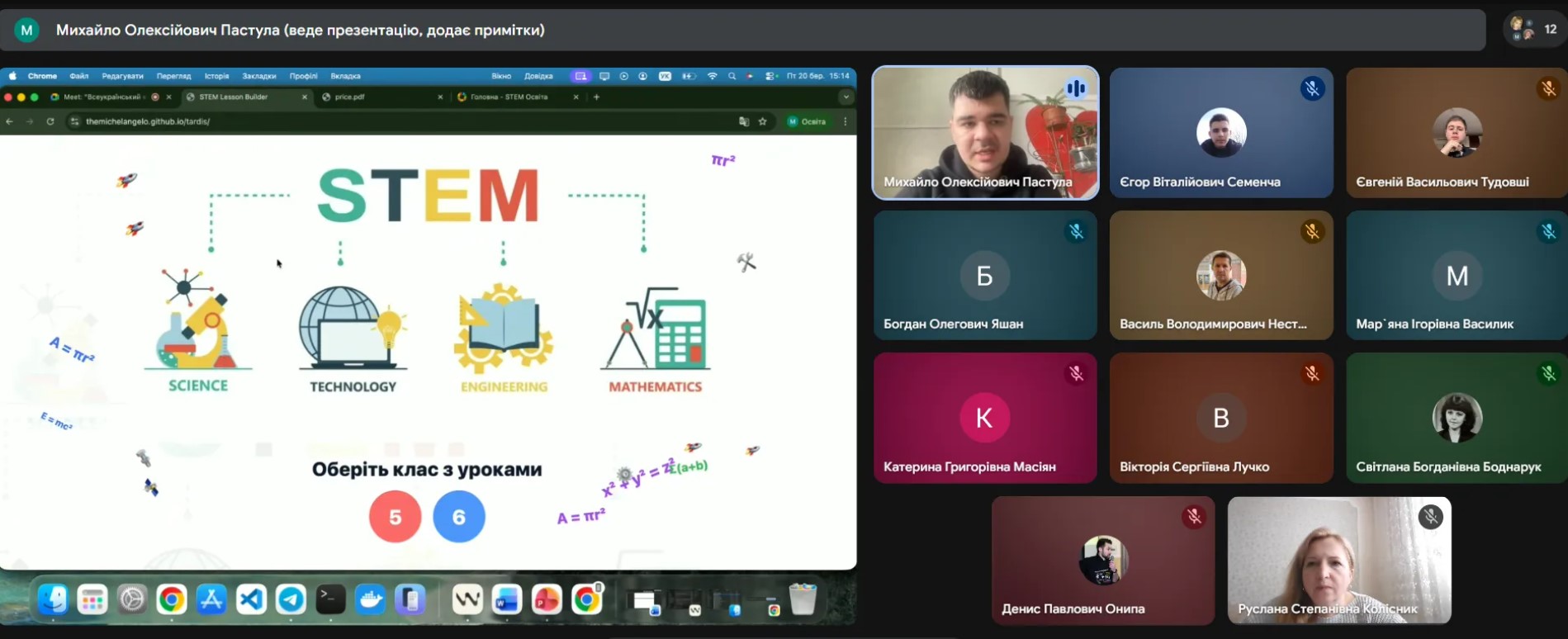Open the Trash in the dock
The image size is (1568, 639).
pyautogui.click(x=803, y=599)
